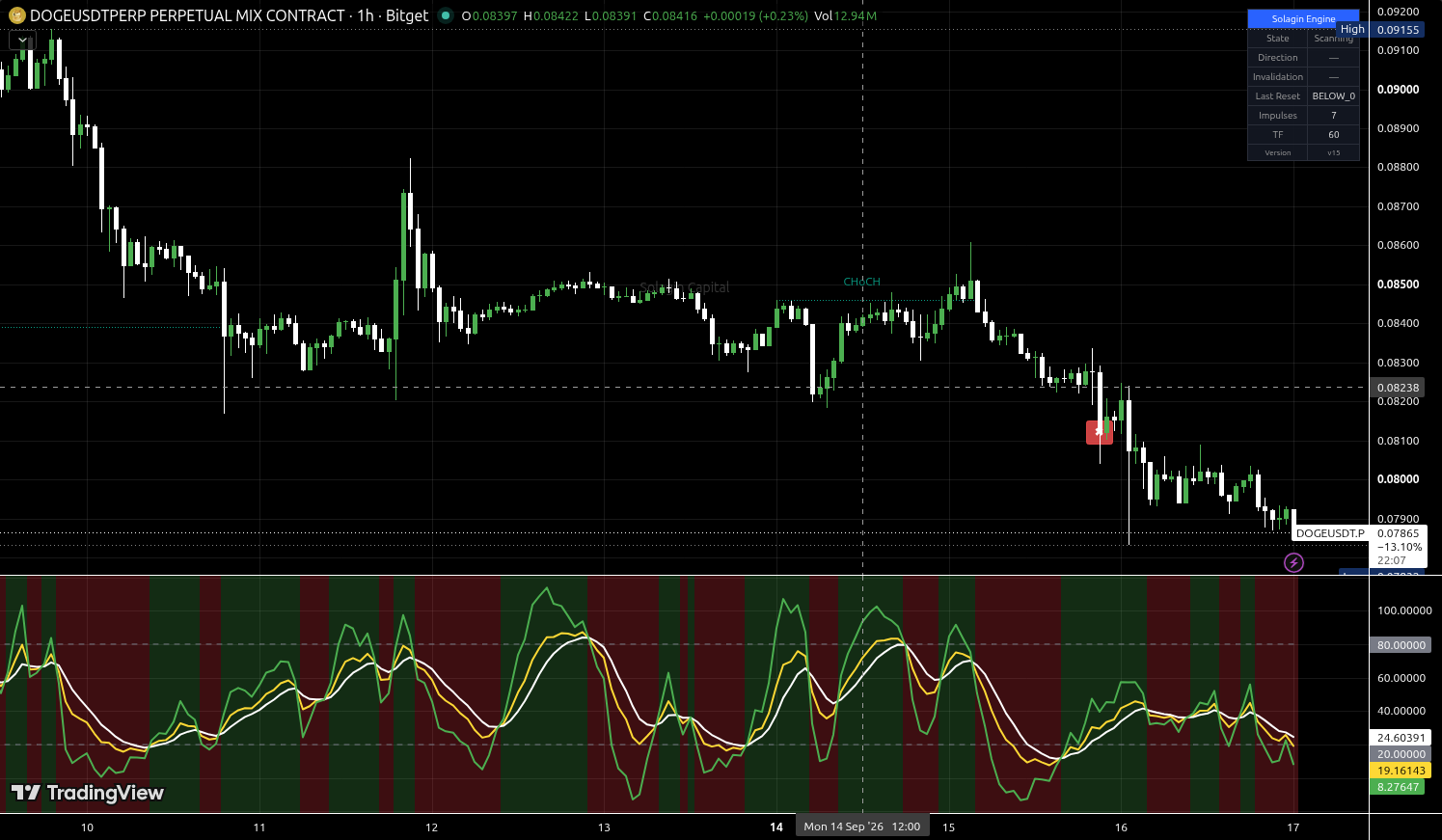Click the Scanning status value

(1334, 39)
